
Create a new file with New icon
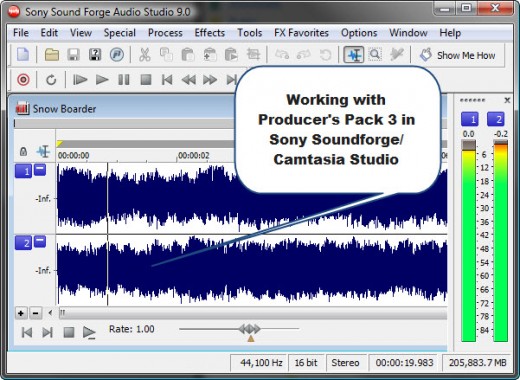pos(23,54)
